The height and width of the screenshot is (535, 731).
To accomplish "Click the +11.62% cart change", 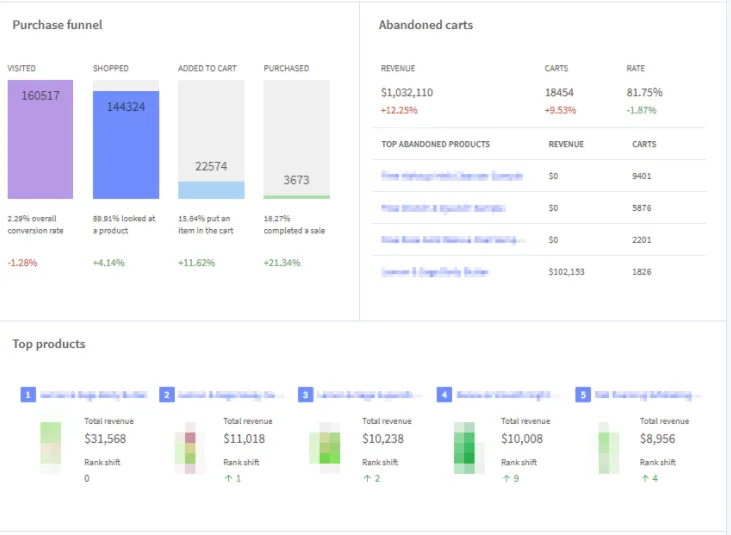I will tap(196, 263).
